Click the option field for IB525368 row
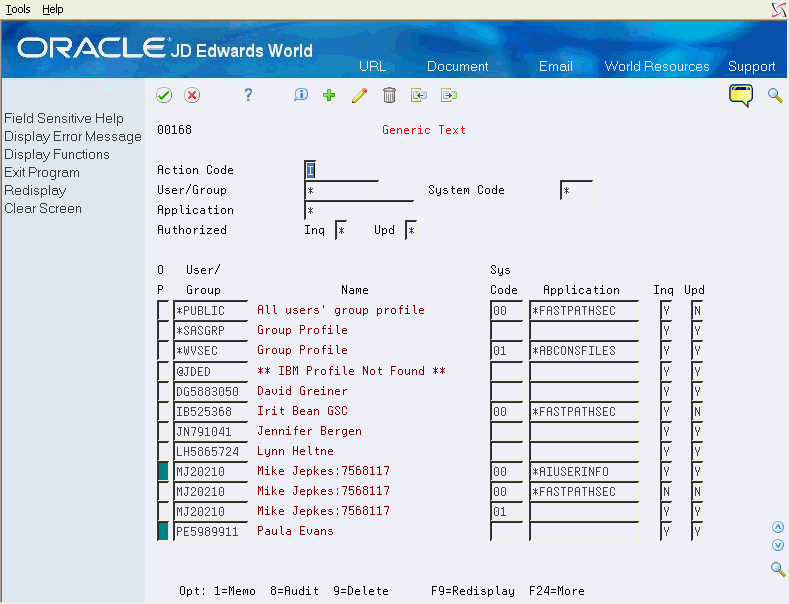This screenshot has height=604, width=789. [x=163, y=411]
